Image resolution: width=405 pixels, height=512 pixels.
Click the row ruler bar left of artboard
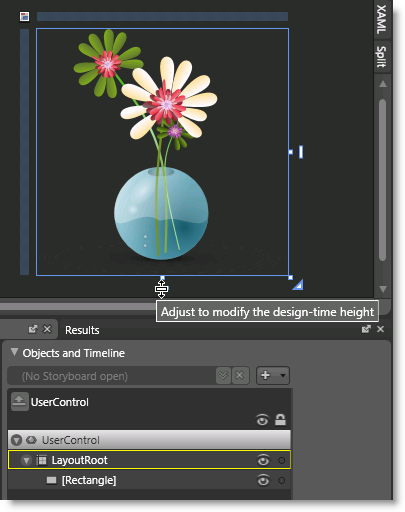[x=24, y=152]
